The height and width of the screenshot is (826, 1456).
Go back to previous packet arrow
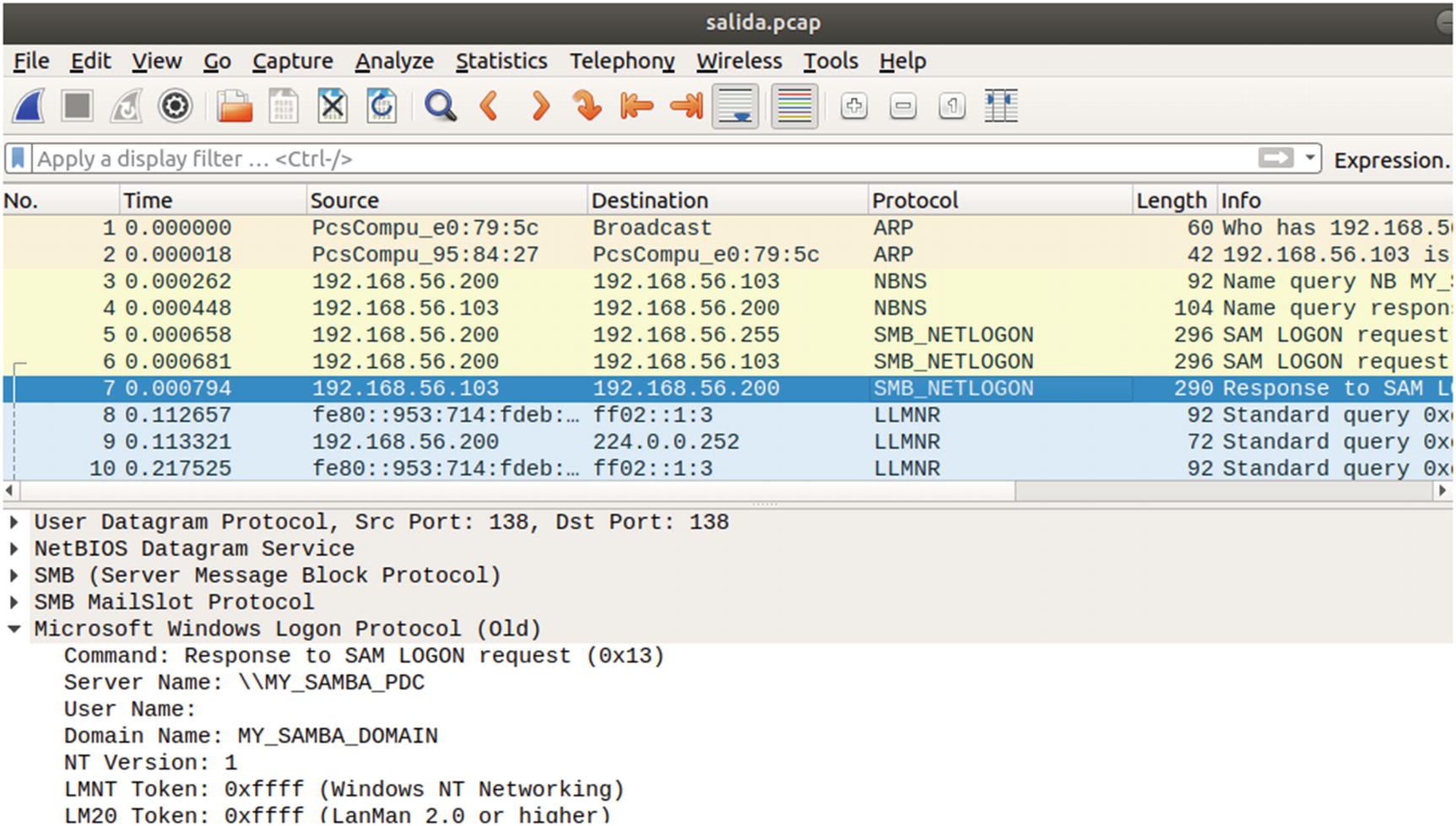click(490, 106)
